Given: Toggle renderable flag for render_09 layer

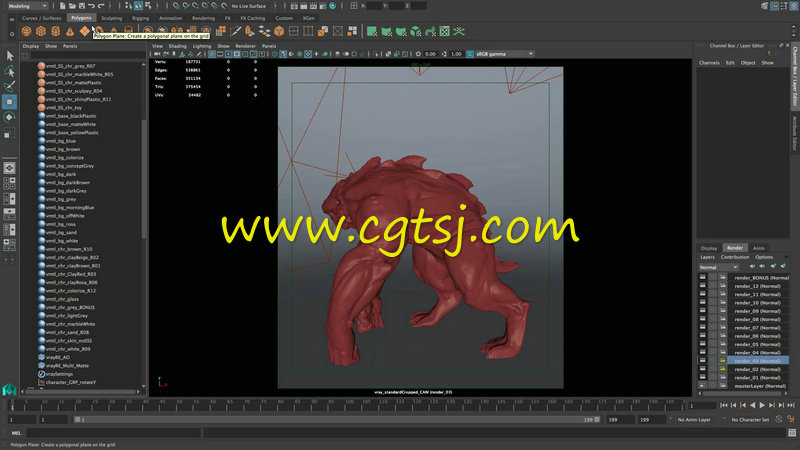Looking at the screenshot, I should click(x=703, y=311).
